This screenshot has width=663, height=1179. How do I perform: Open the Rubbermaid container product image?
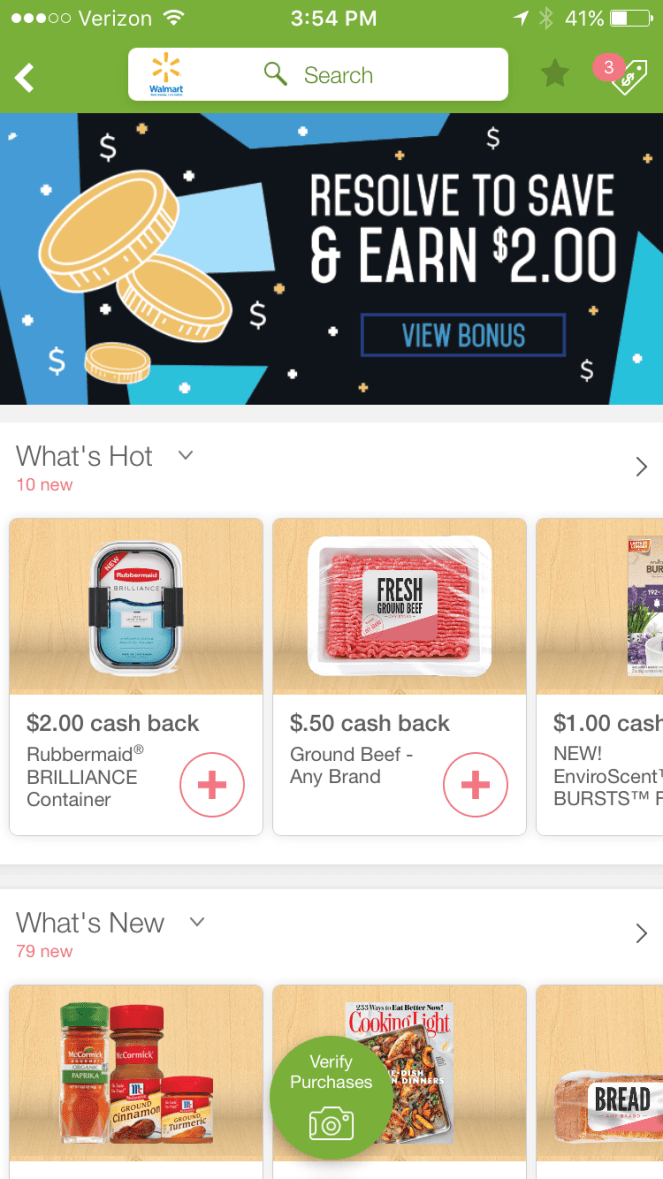tap(136, 607)
